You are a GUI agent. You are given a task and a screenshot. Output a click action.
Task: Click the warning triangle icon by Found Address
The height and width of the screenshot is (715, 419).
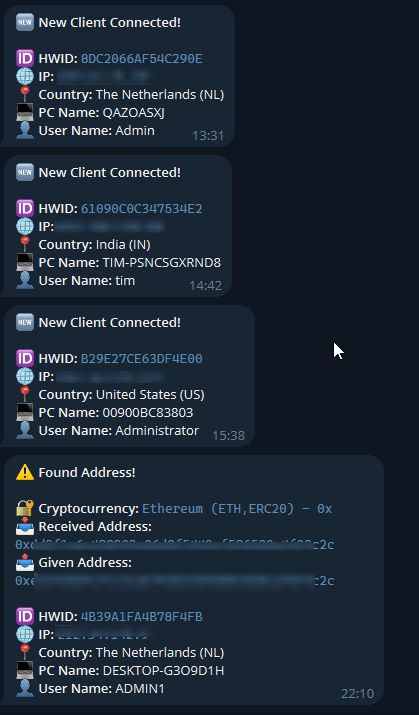tap(25, 472)
